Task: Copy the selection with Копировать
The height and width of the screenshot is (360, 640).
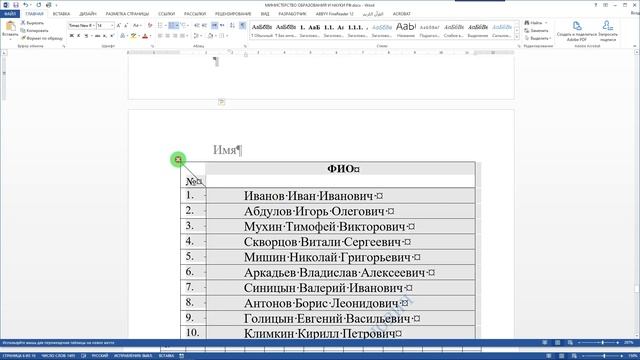Action: coord(34,31)
